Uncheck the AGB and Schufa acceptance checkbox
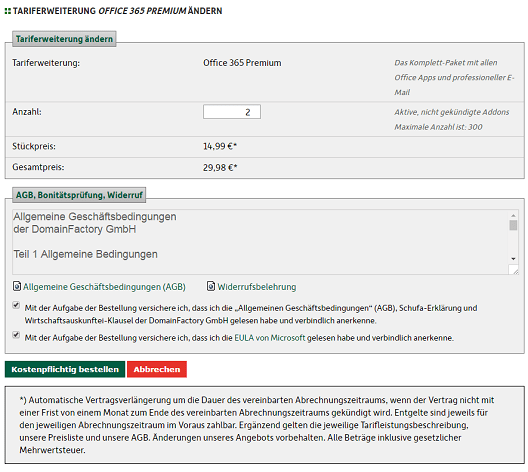 (x=16, y=305)
